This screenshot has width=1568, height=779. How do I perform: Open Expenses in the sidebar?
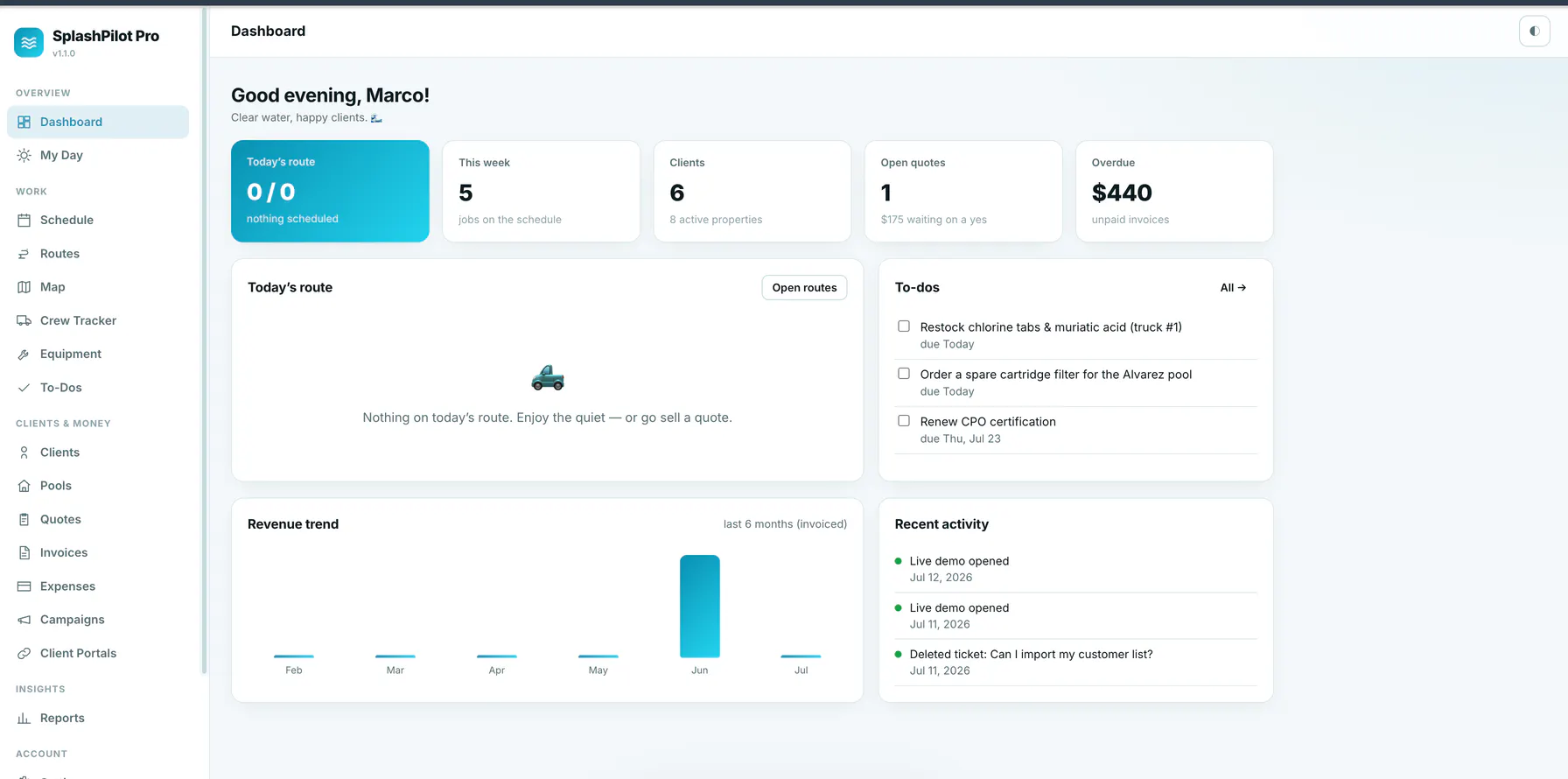[x=98, y=586]
